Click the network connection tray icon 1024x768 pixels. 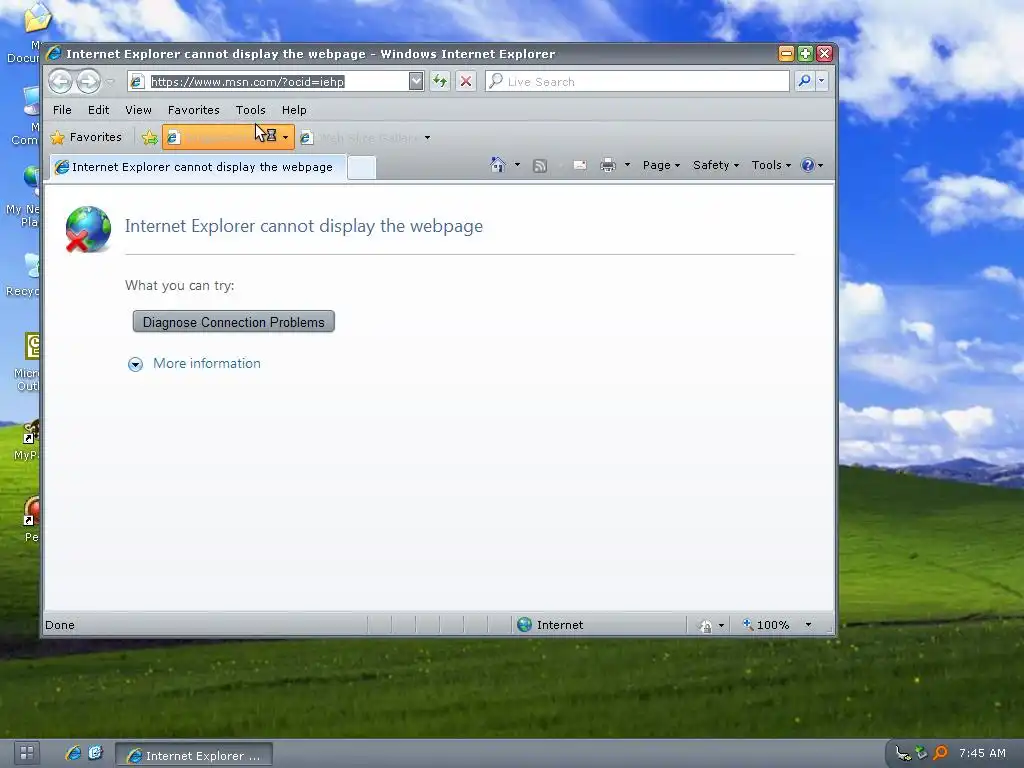click(x=903, y=754)
